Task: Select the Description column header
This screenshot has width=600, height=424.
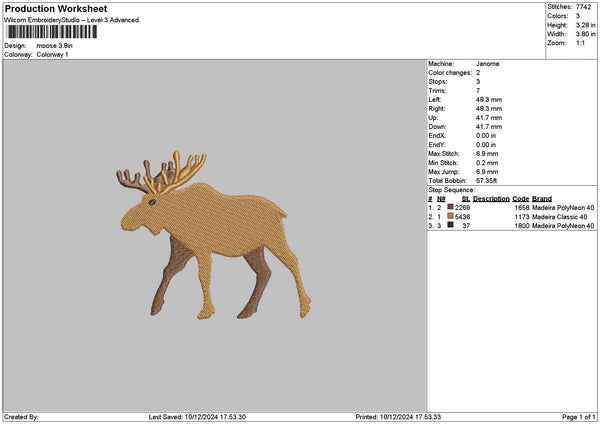Action: point(491,198)
